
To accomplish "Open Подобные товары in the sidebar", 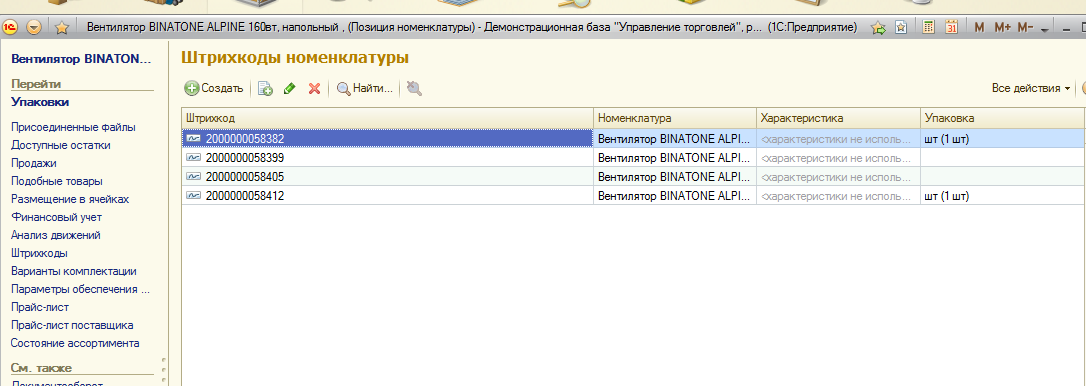I will pyautogui.click(x=57, y=182).
